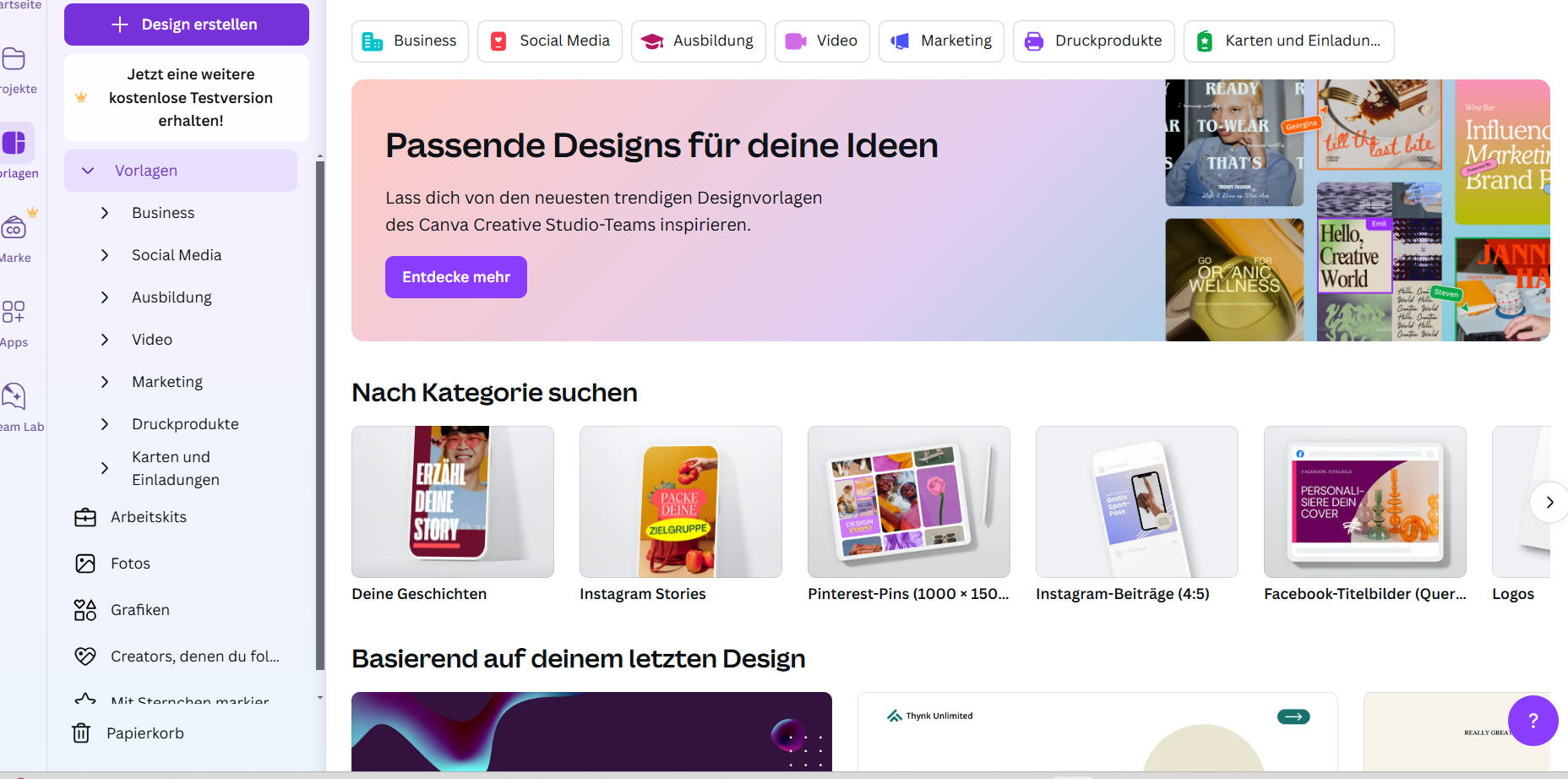The height and width of the screenshot is (779, 1568).
Task: Click the Ausbildung graduation cap icon
Action: pos(652,41)
